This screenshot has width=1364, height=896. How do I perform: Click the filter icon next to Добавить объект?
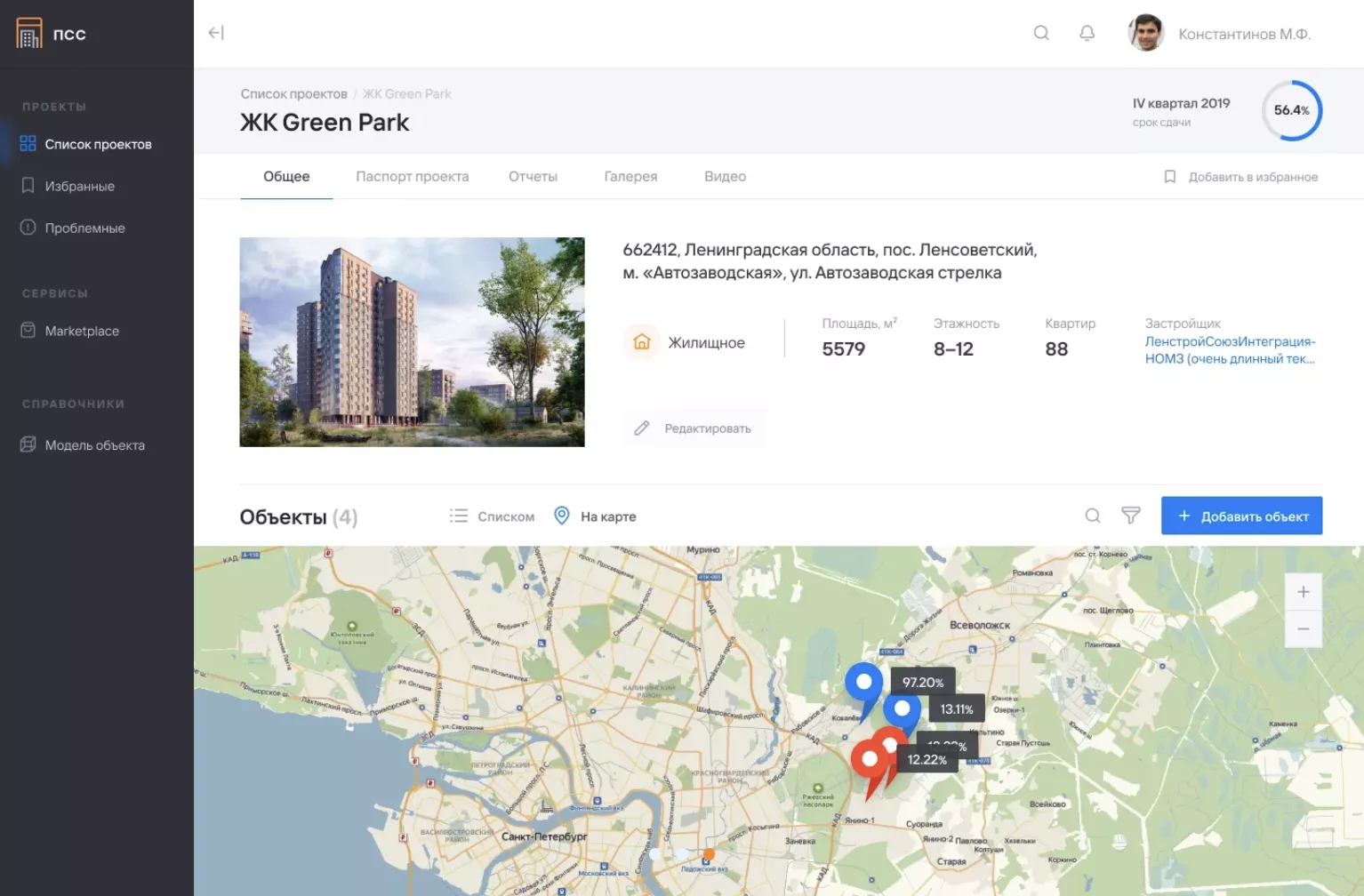[x=1130, y=516]
